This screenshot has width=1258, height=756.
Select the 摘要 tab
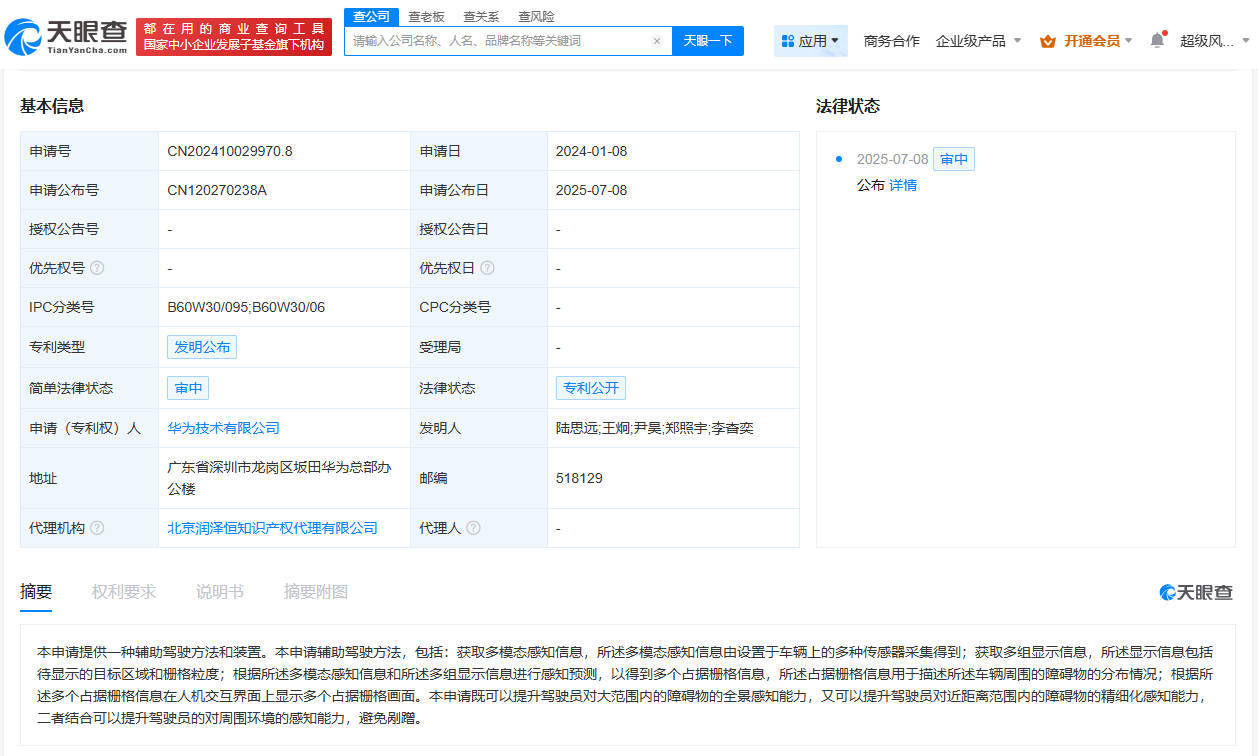[36, 592]
